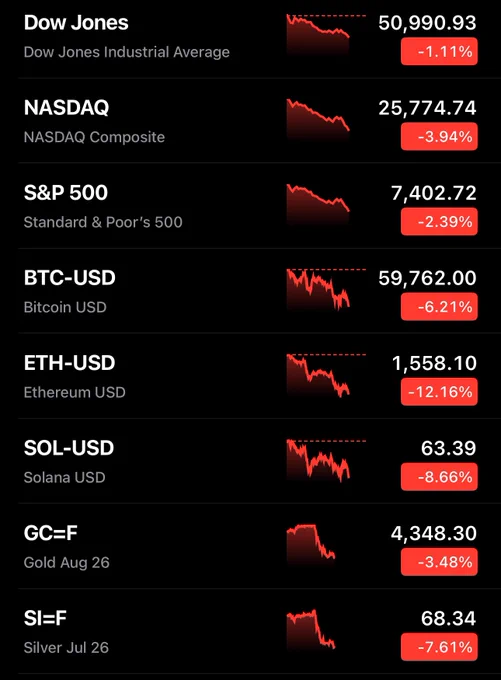
Task: Tap the Ethereum -12.16% change badge
Action: pyautogui.click(x=439, y=392)
